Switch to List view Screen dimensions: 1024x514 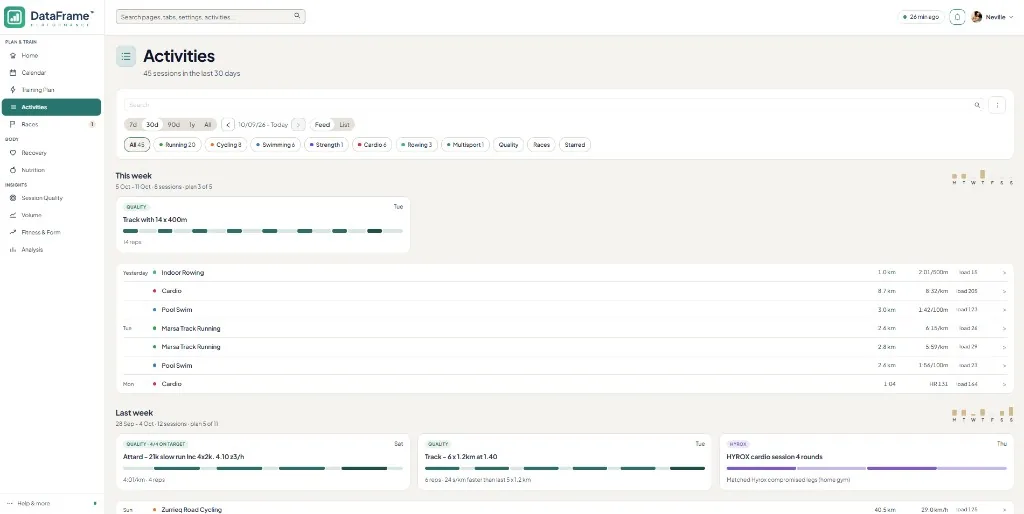tap(344, 125)
